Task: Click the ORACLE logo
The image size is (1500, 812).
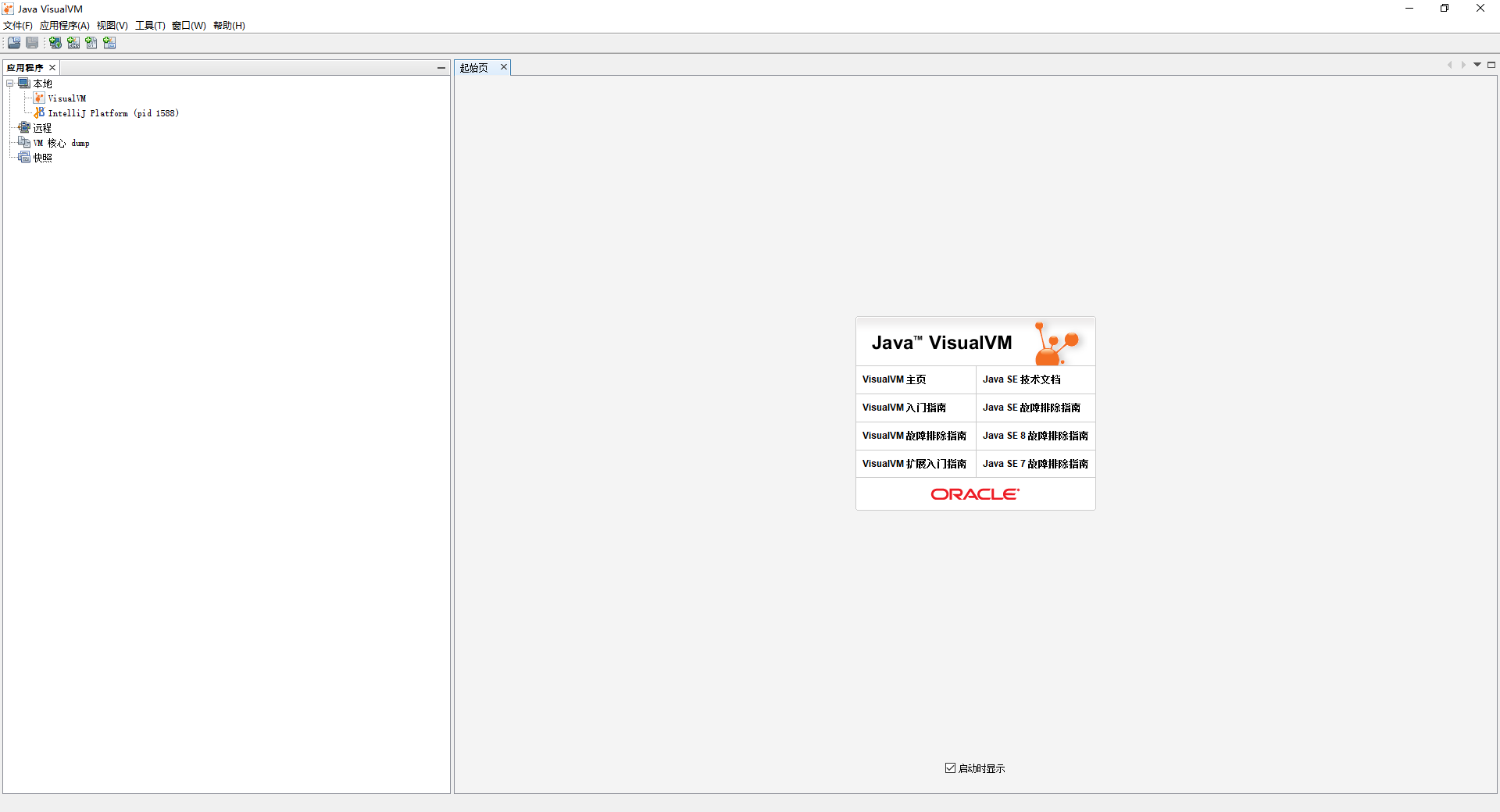Action: [975, 494]
